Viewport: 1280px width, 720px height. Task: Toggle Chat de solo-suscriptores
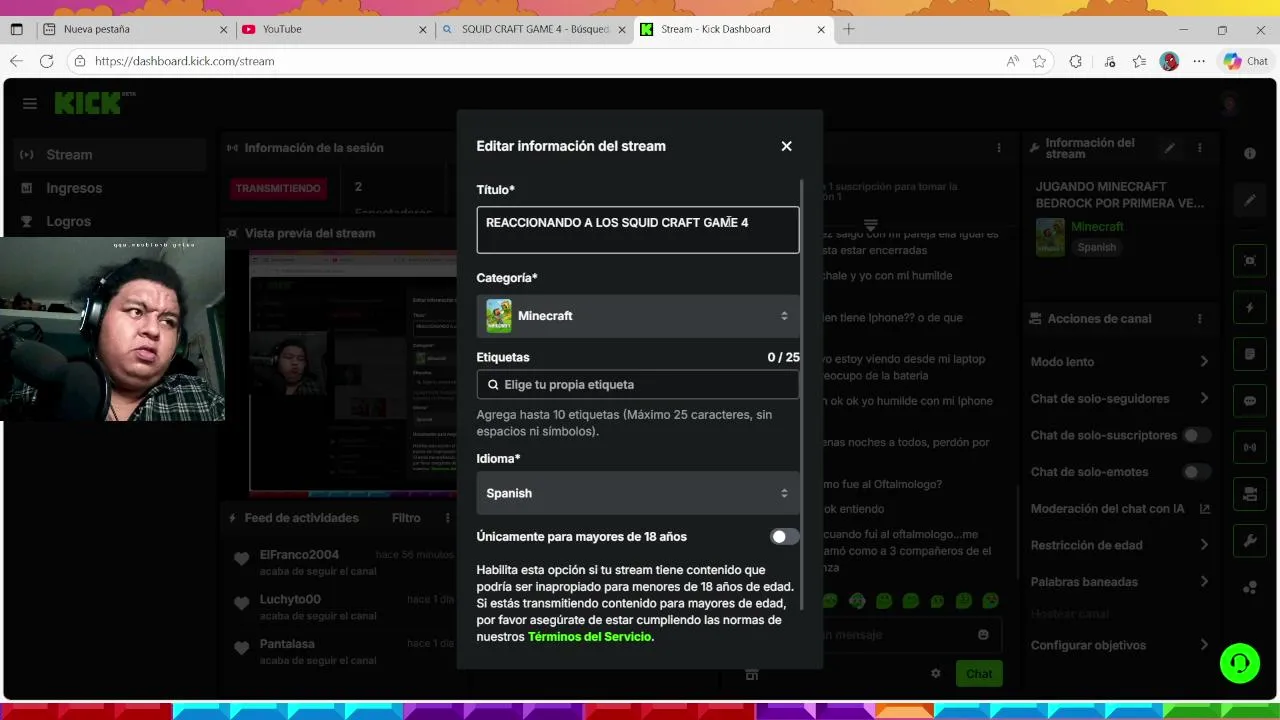point(1196,435)
